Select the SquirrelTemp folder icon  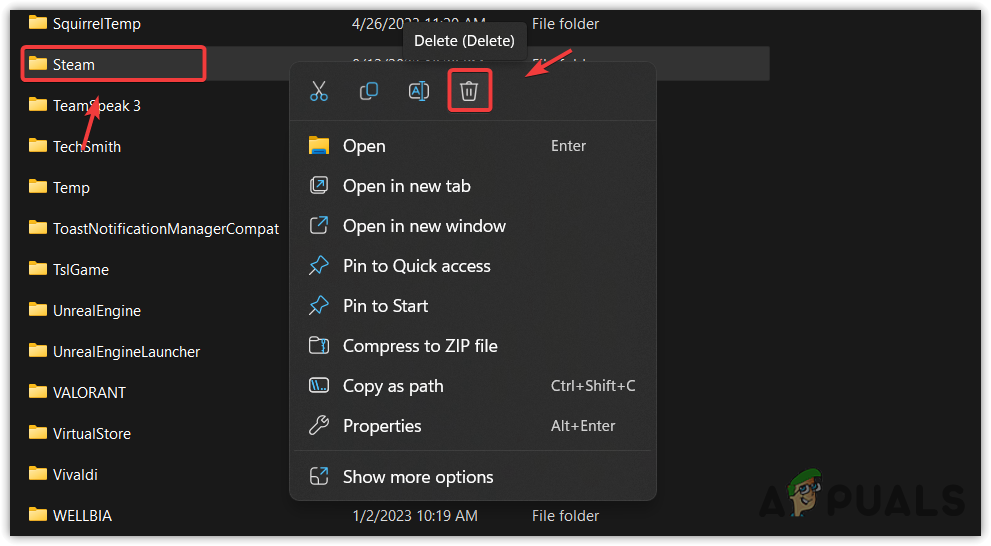coord(38,22)
